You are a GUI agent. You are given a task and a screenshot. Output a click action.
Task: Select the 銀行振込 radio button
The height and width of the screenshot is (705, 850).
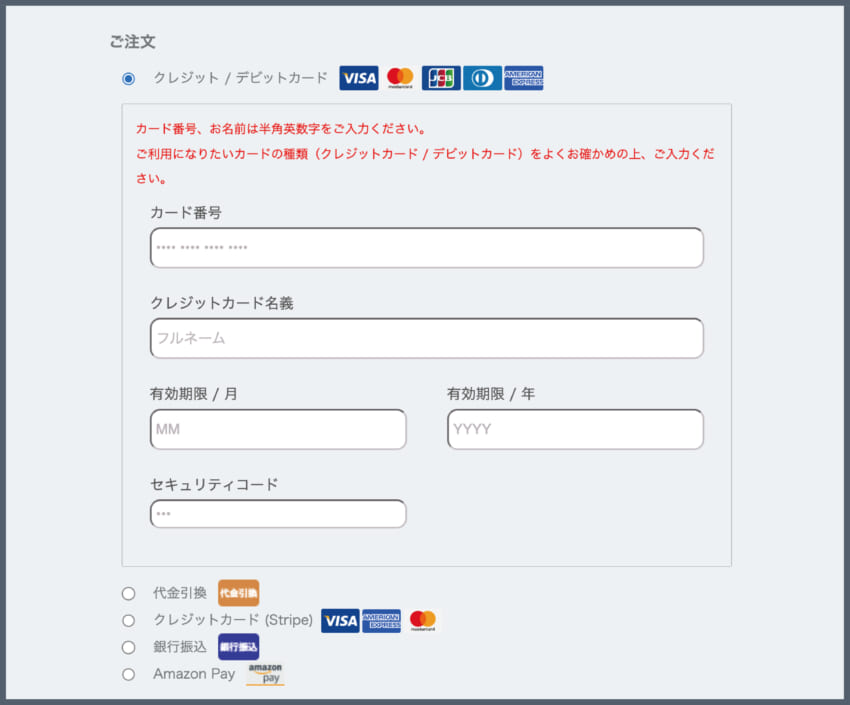click(128, 647)
